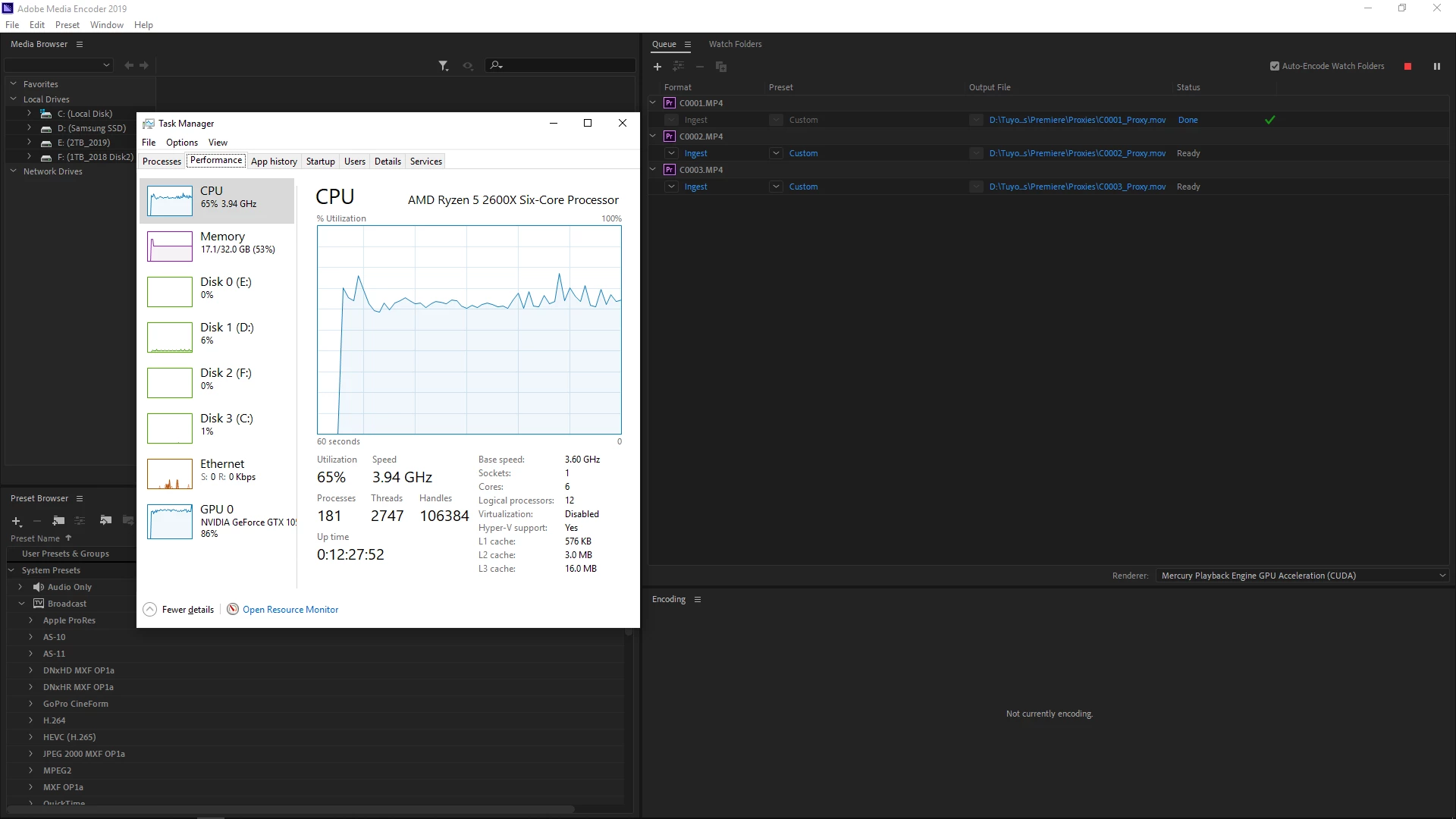Open the Preset menu in menu bar
1456x819 pixels.
67,25
